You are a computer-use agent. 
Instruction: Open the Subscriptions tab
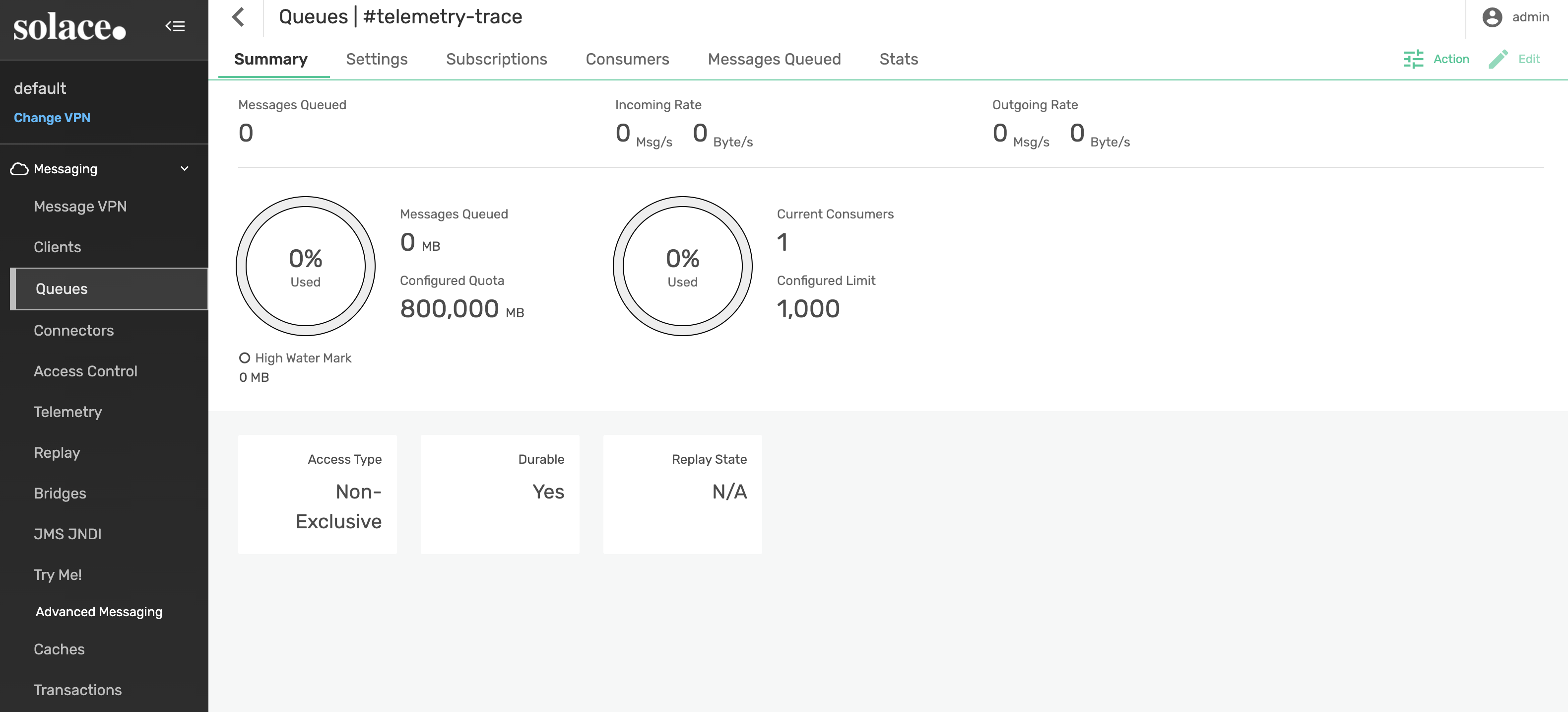coord(496,59)
